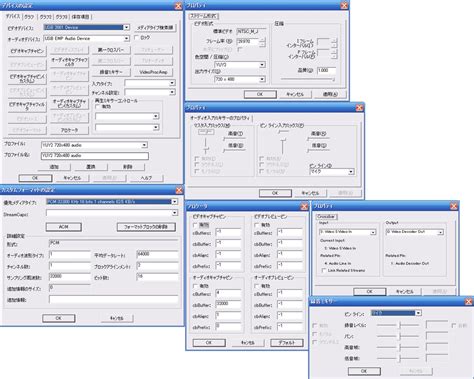This screenshot has width=474, height=379.
Task: Toggle the ロック checkbox in device settings
Action: coord(136,38)
